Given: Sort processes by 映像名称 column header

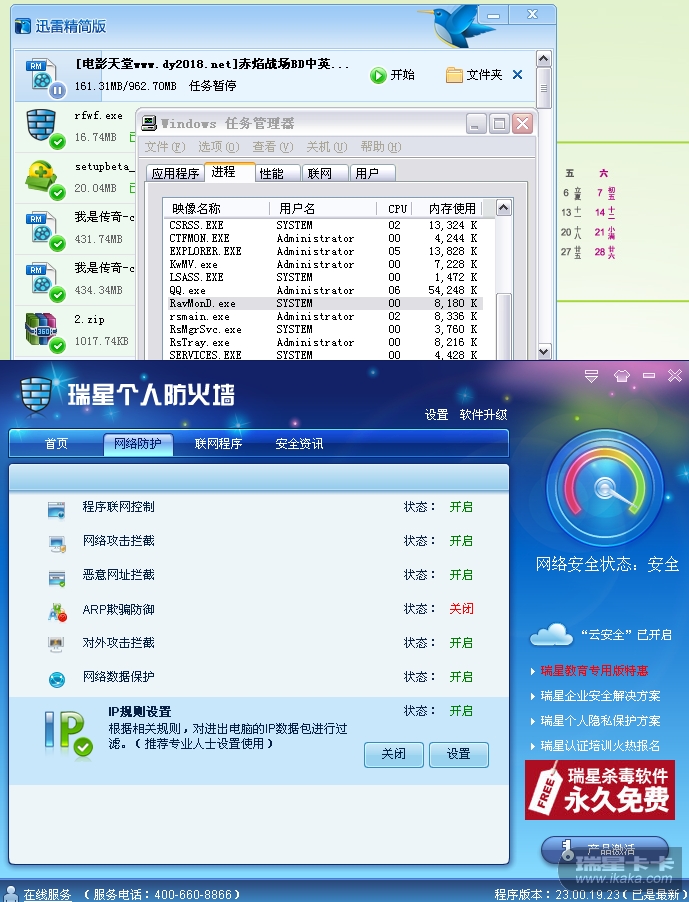Looking at the screenshot, I should click(216, 208).
